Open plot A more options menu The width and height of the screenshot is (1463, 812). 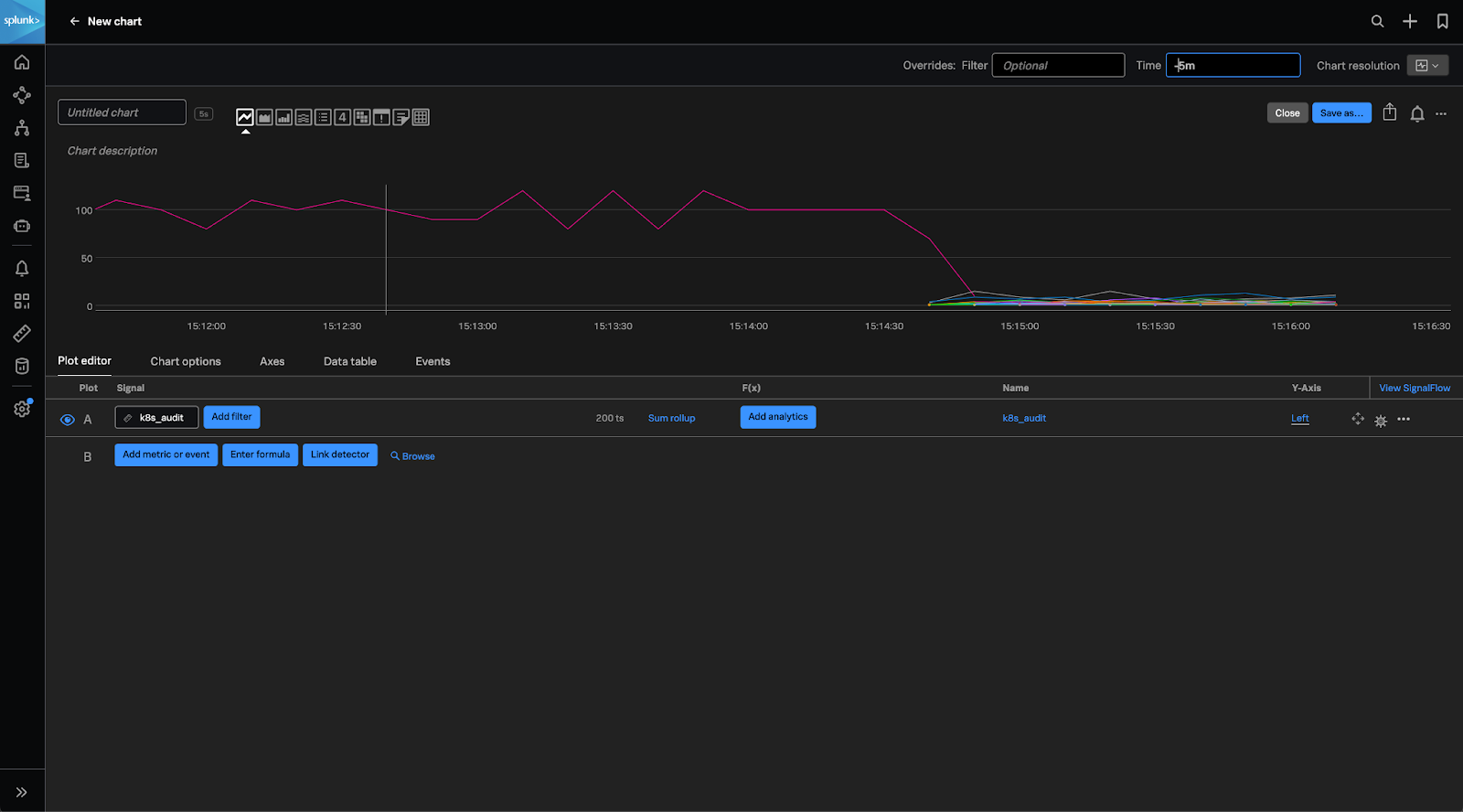point(1404,419)
